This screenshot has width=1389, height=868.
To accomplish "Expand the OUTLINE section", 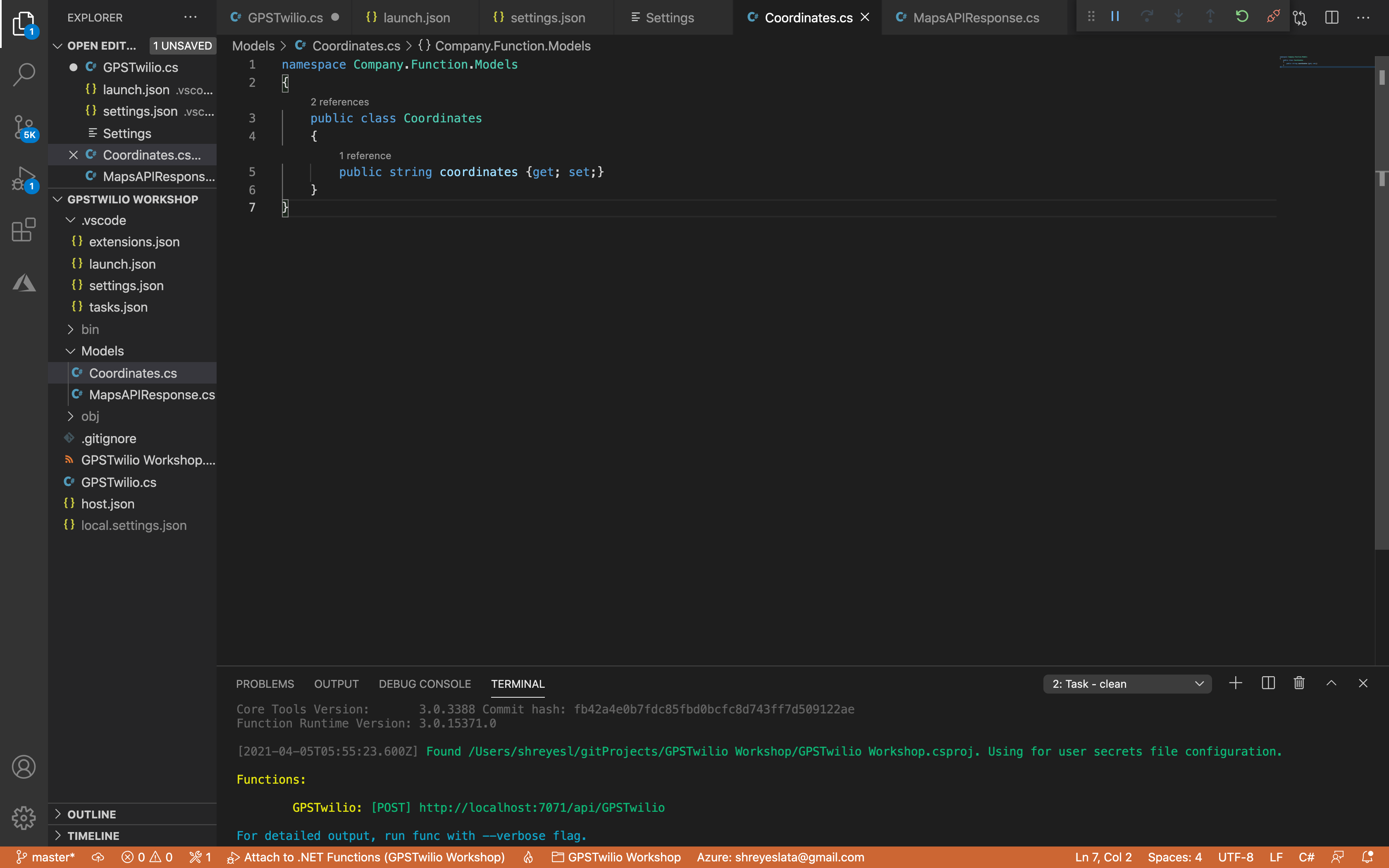I will (x=92, y=814).
